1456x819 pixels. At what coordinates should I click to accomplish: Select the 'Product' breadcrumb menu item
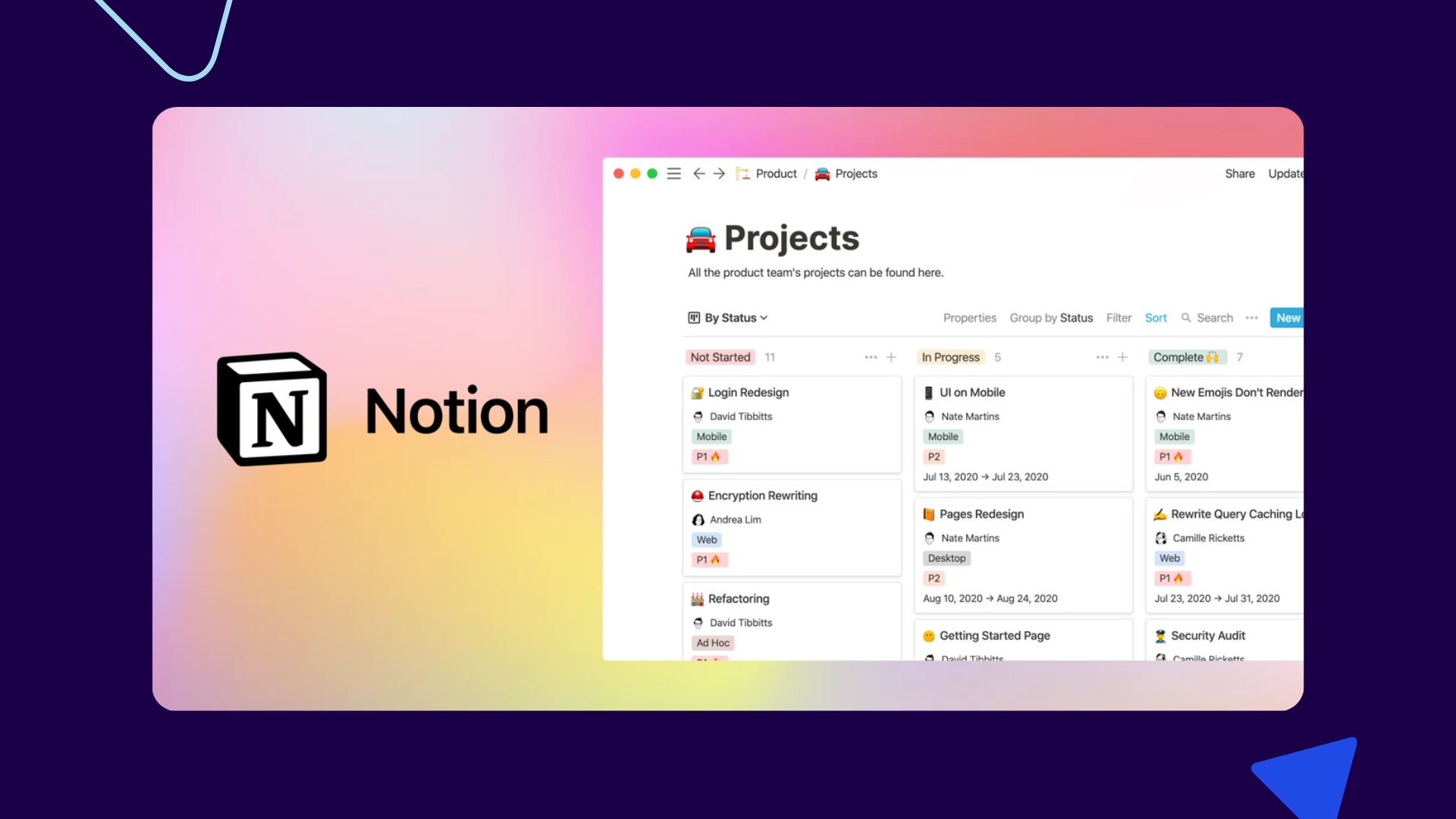click(x=776, y=173)
